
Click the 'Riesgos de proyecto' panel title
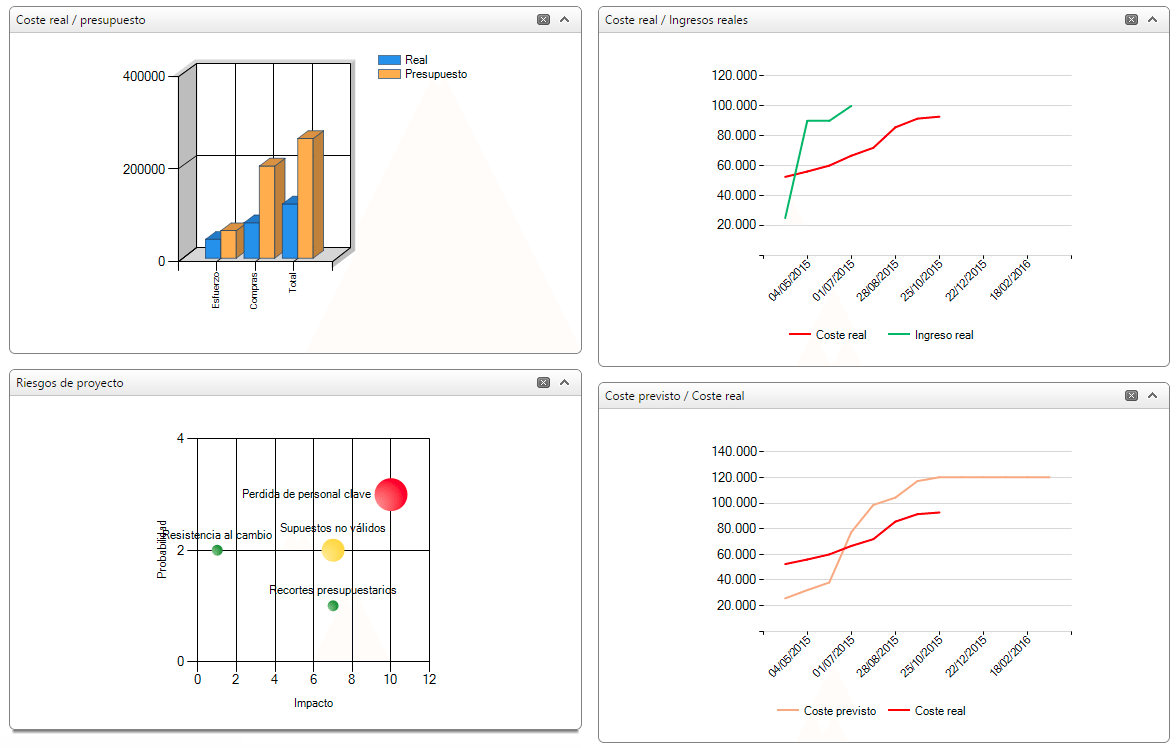[70, 383]
